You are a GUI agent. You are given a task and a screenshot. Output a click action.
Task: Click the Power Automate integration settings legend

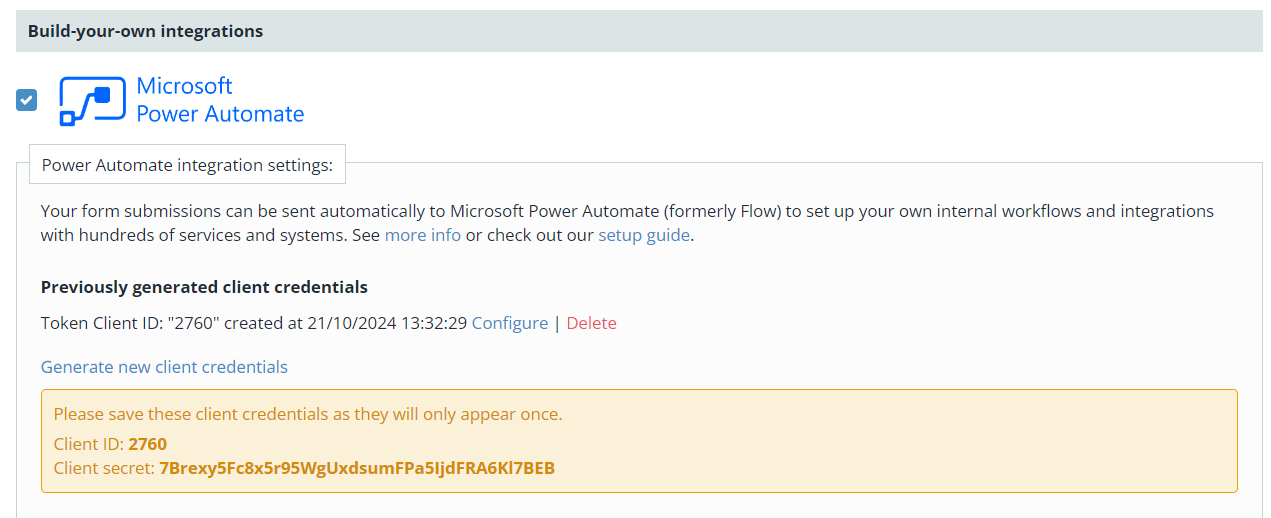[187, 165]
